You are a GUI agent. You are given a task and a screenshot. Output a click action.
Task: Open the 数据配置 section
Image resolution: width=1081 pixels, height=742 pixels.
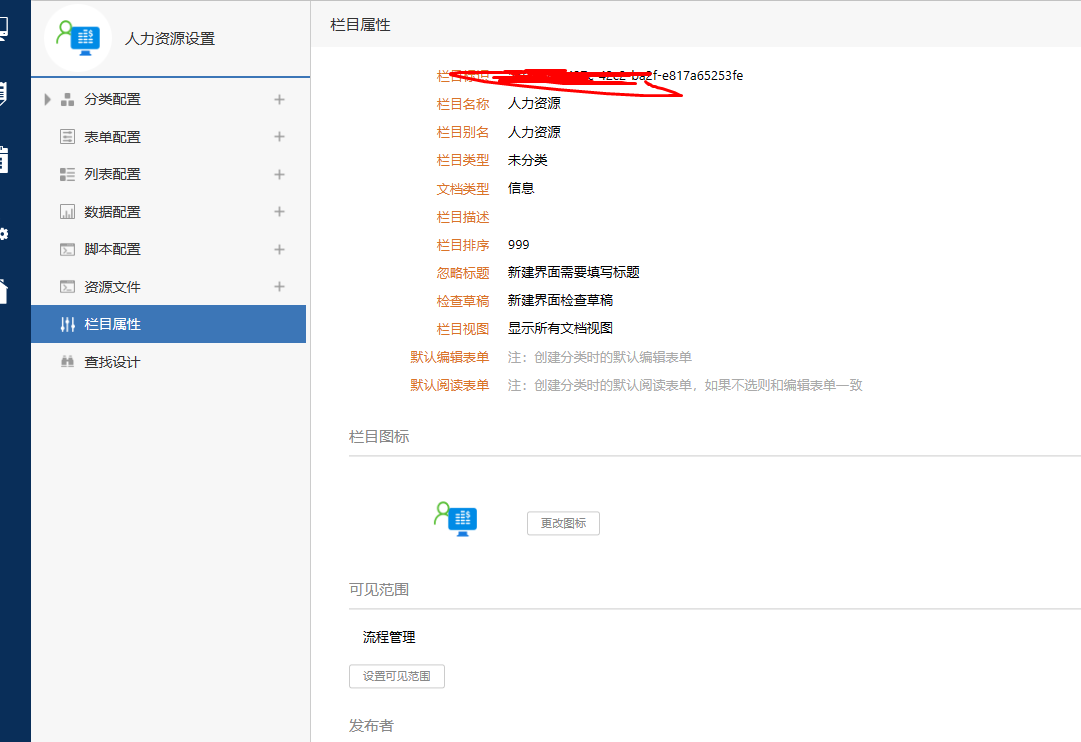pos(112,212)
